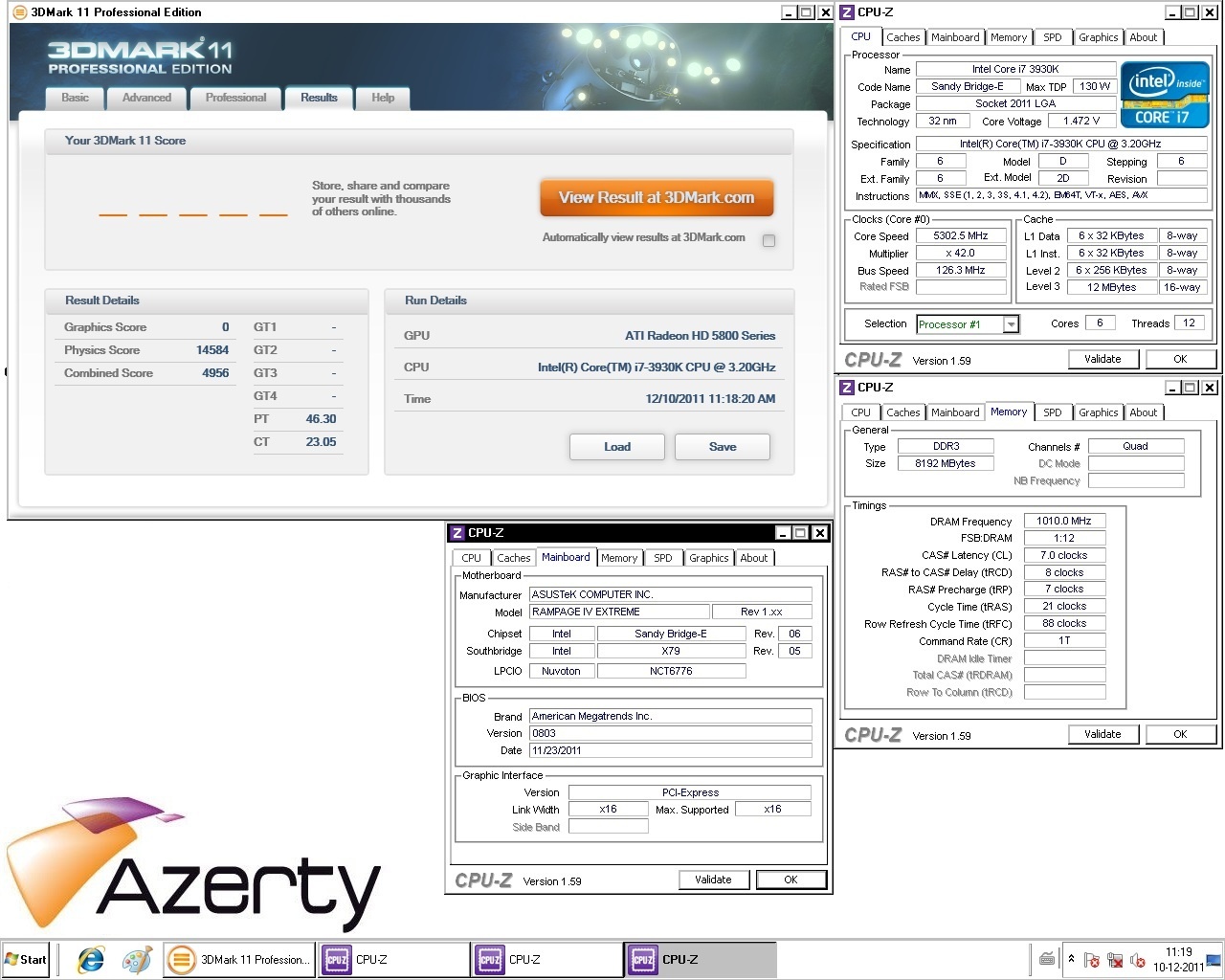Check the clock showing 11:19
This screenshot has height=980, width=1225.
tap(1178, 952)
